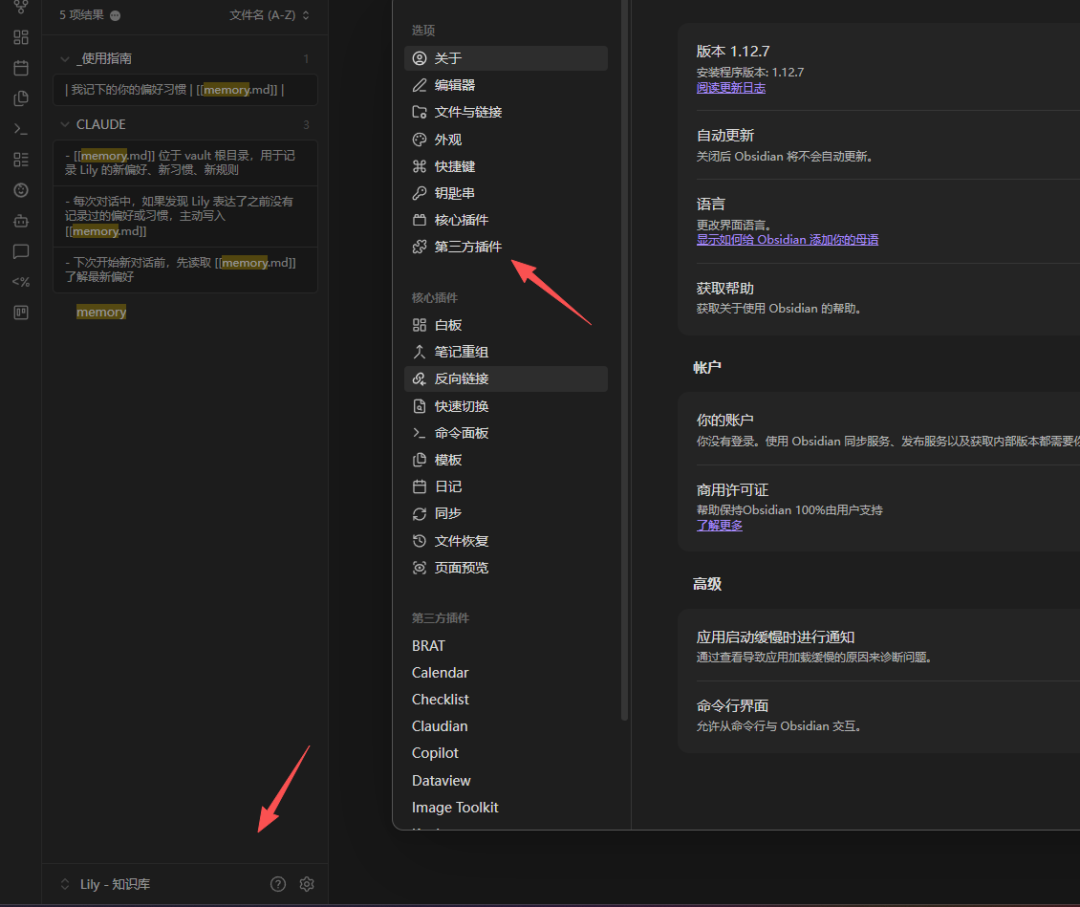Open the kanban board ribbon icon
1080x907 pixels.
tap(21, 313)
